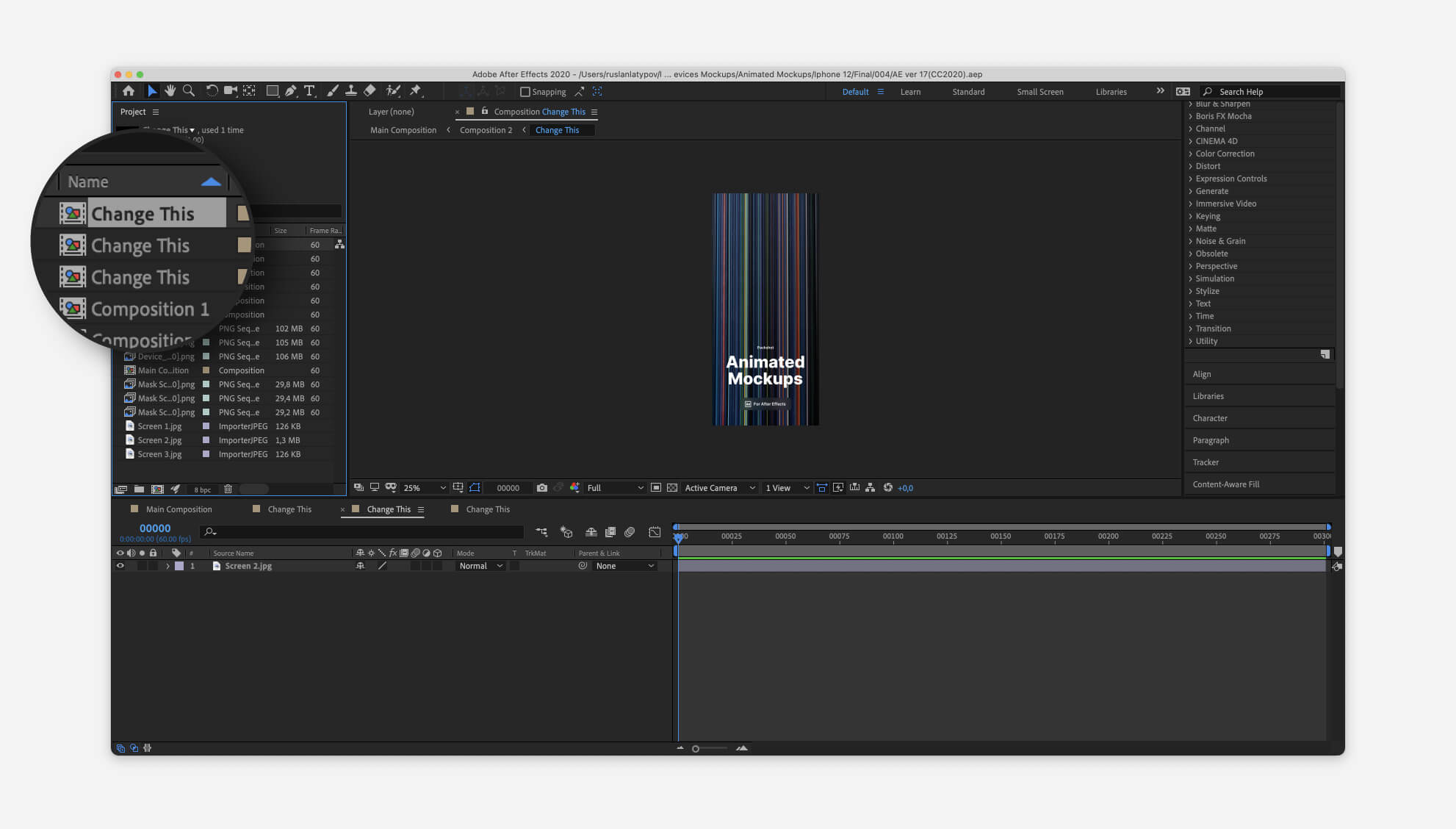Open the Active Camera dropdown
This screenshot has height=829, width=1456.
tap(719, 488)
